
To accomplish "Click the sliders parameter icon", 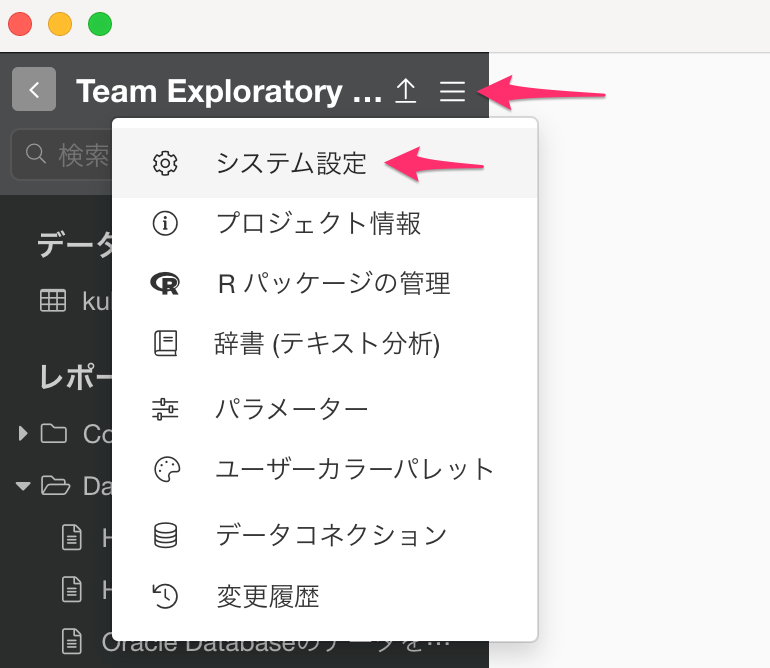I will click(x=165, y=409).
